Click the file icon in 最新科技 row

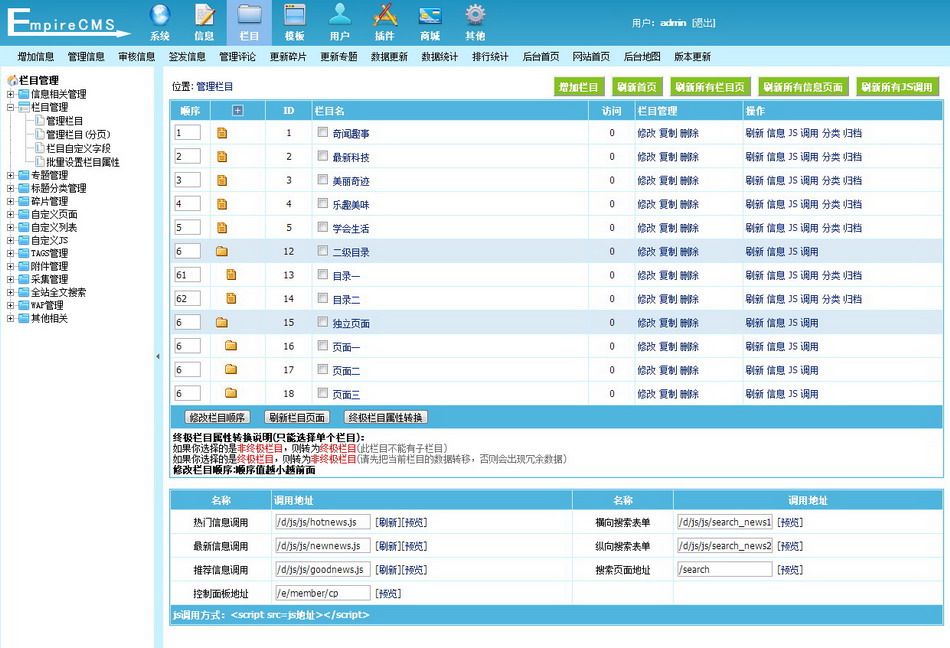(222, 156)
